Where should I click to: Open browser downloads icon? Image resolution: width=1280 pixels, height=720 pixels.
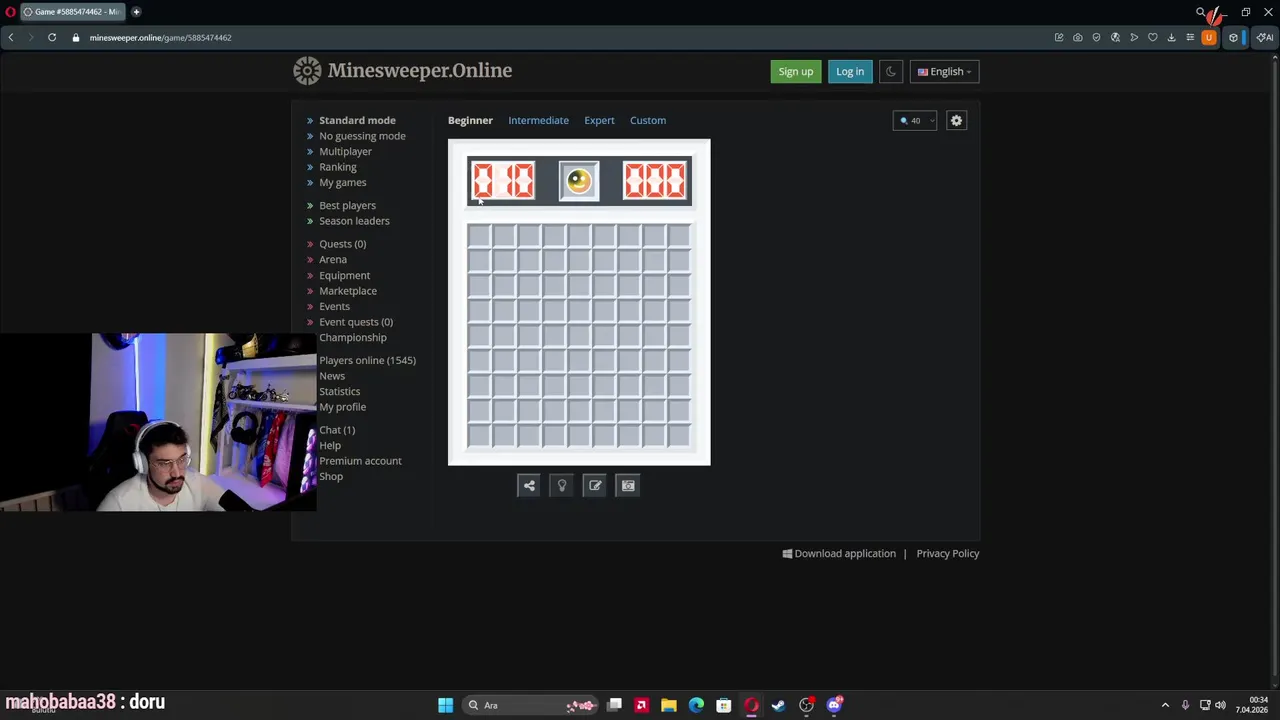(x=1171, y=37)
